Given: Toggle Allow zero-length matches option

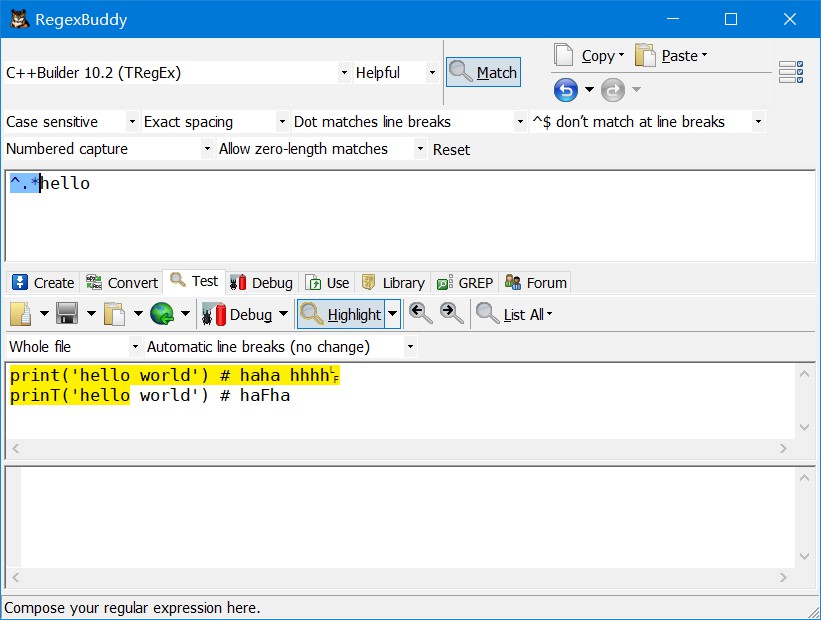Looking at the screenshot, I should click(x=321, y=149).
